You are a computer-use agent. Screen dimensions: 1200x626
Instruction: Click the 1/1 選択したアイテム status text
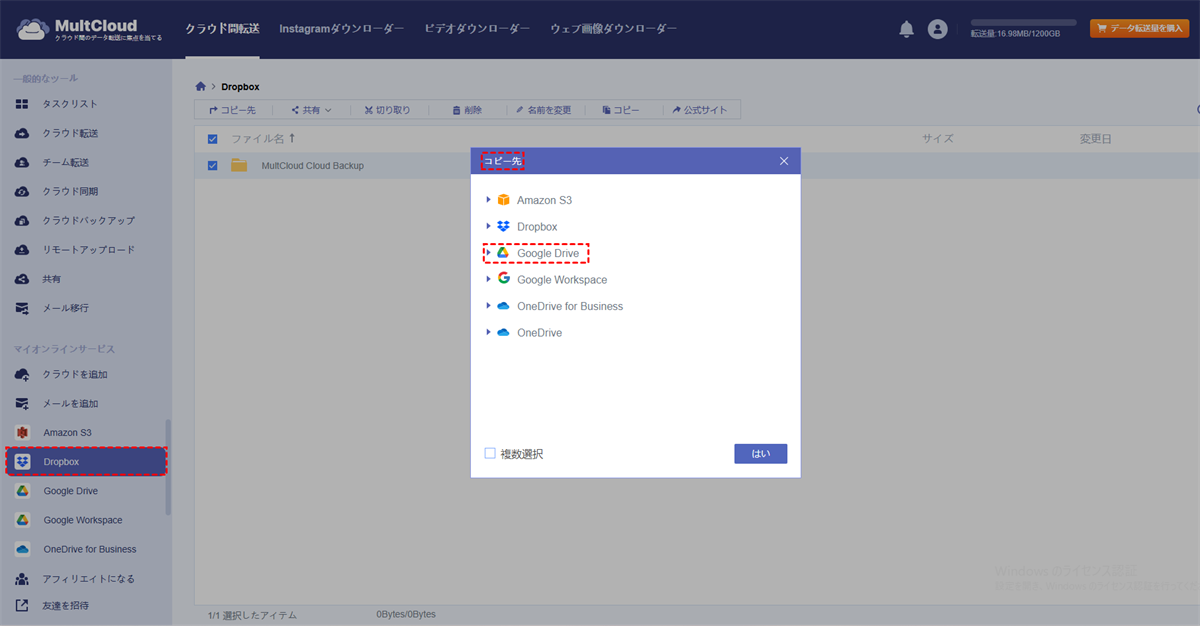pos(252,615)
